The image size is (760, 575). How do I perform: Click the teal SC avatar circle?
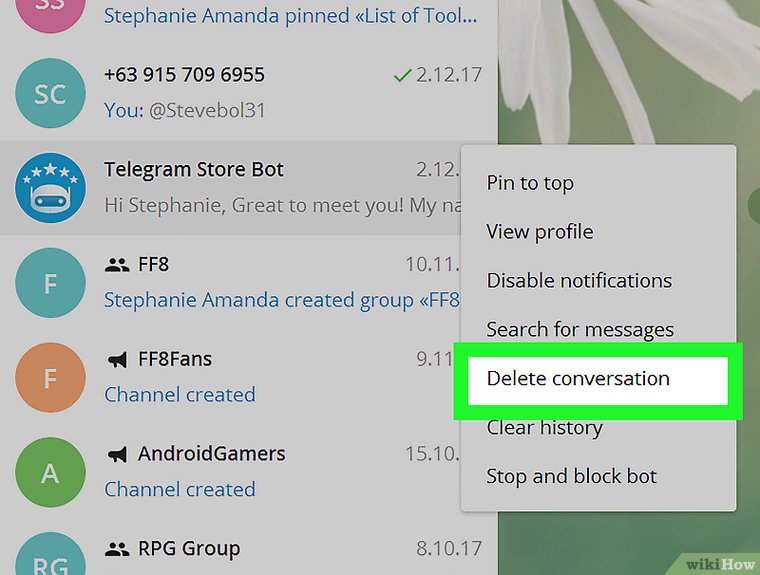50,93
